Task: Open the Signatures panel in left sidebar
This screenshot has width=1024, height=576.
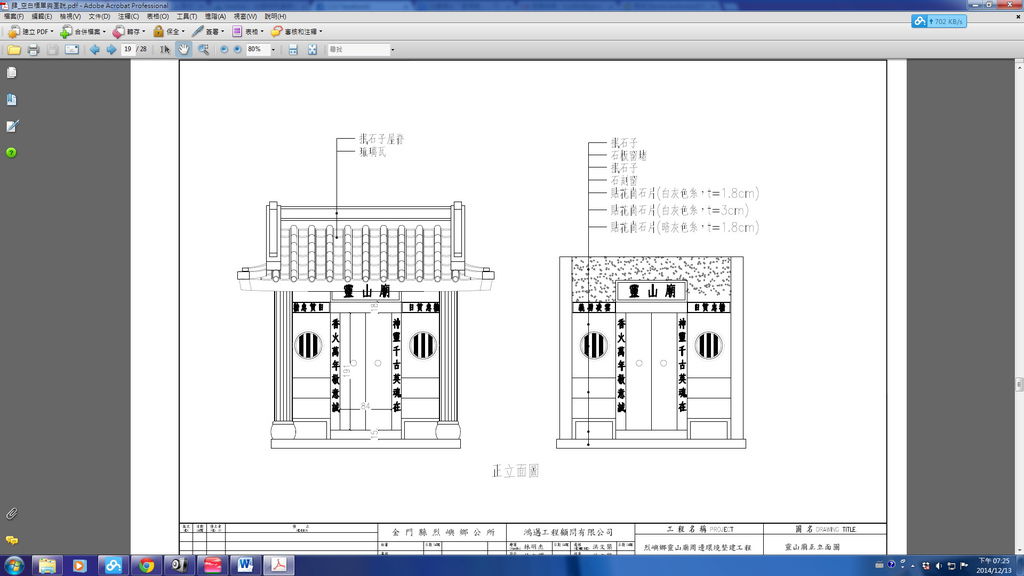Action: point(11,126)
